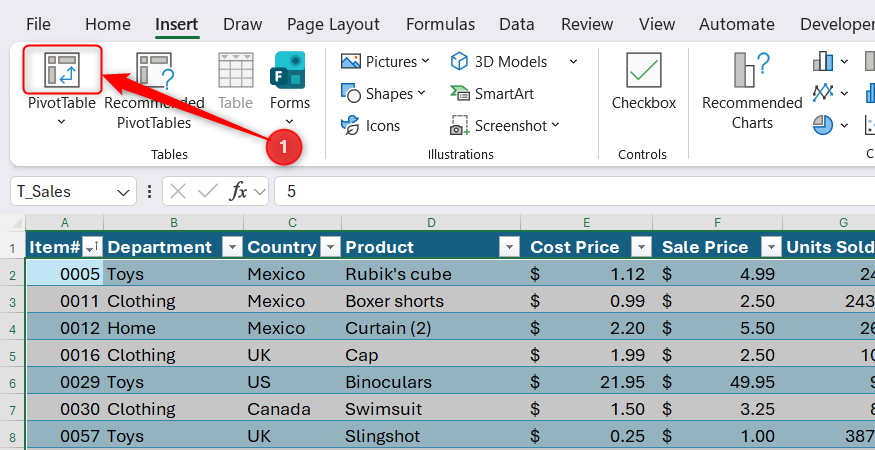Insert a column or bar chart
Image resolution: width=875 pixels, height=450 pixels.
[x=823, y=61]
